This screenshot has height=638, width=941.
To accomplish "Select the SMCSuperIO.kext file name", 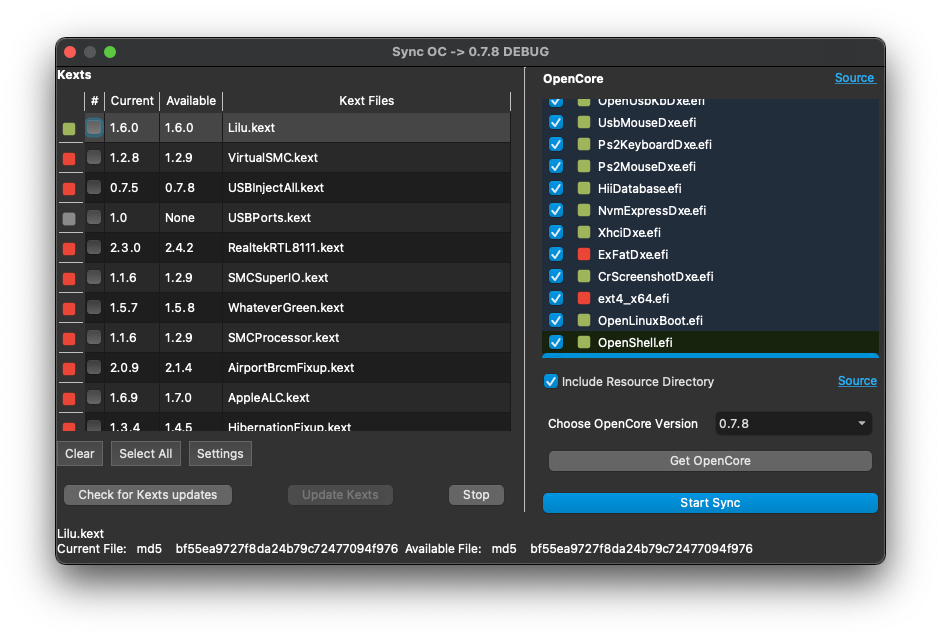I will click(x=278, y=278).
